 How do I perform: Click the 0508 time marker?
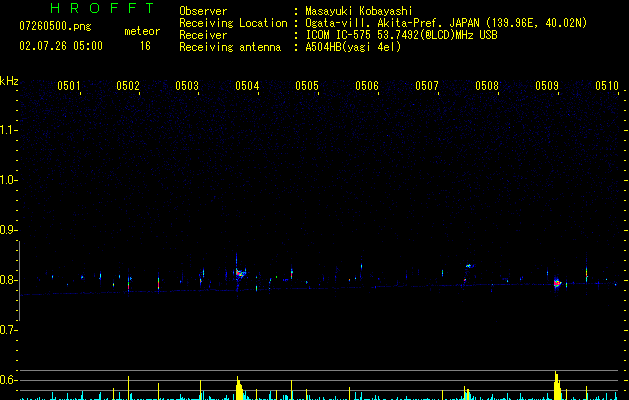click(487, 86)
